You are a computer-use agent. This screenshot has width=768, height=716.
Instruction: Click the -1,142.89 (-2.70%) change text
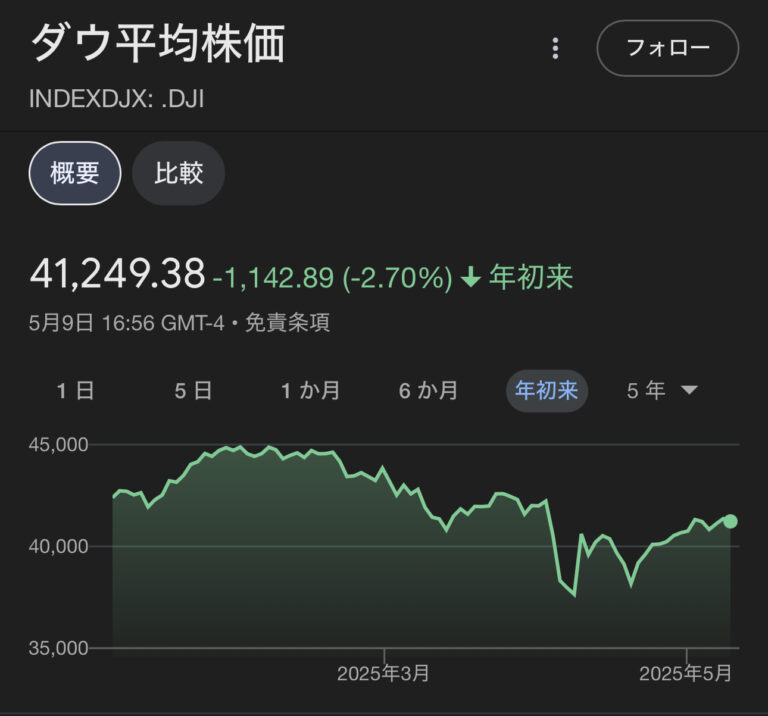tap(333, 277)
